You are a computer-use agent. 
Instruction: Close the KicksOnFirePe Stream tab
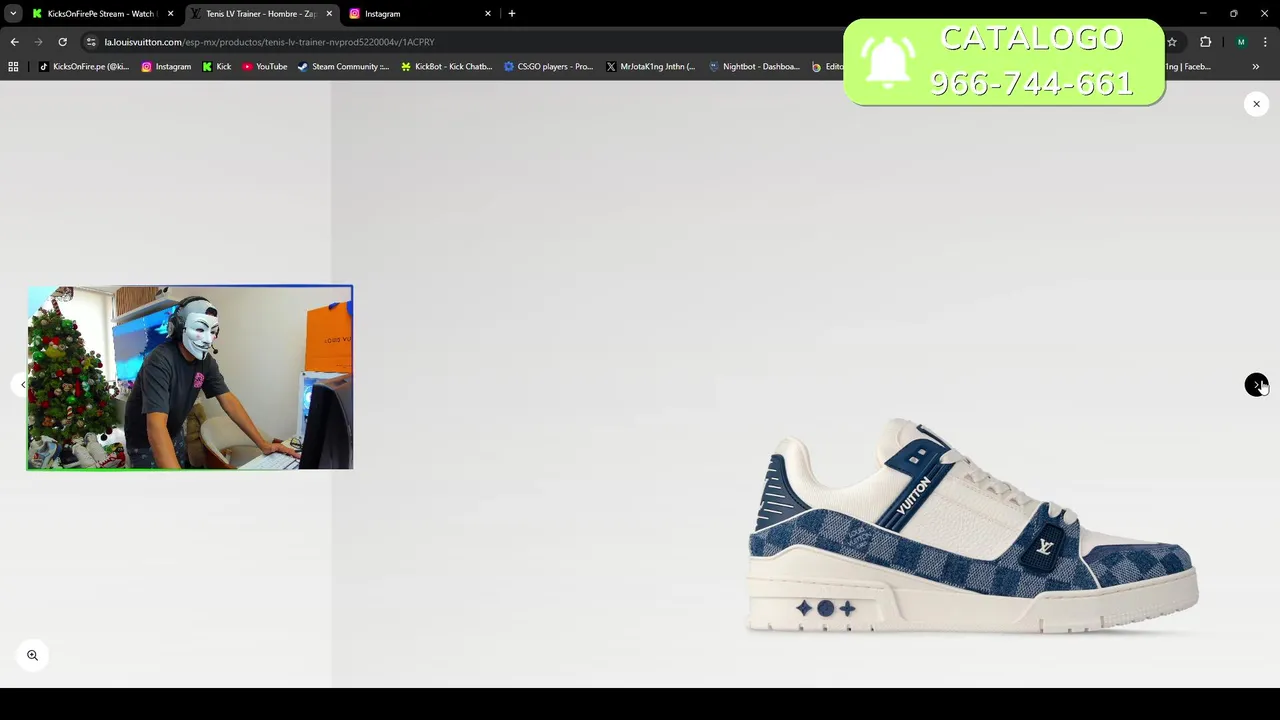(170, 14)
